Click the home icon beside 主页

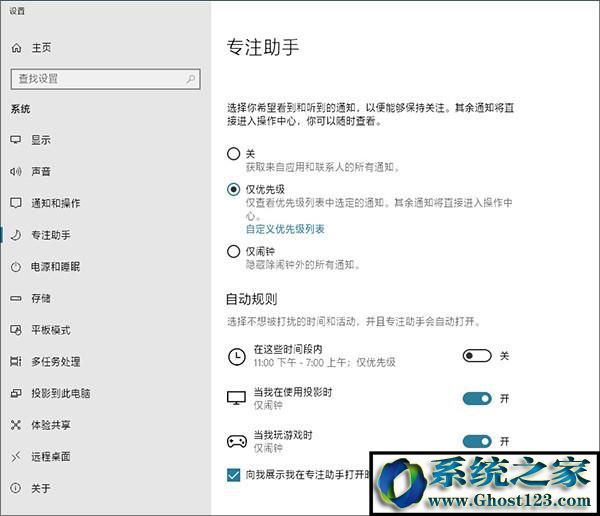coord(16,48)
